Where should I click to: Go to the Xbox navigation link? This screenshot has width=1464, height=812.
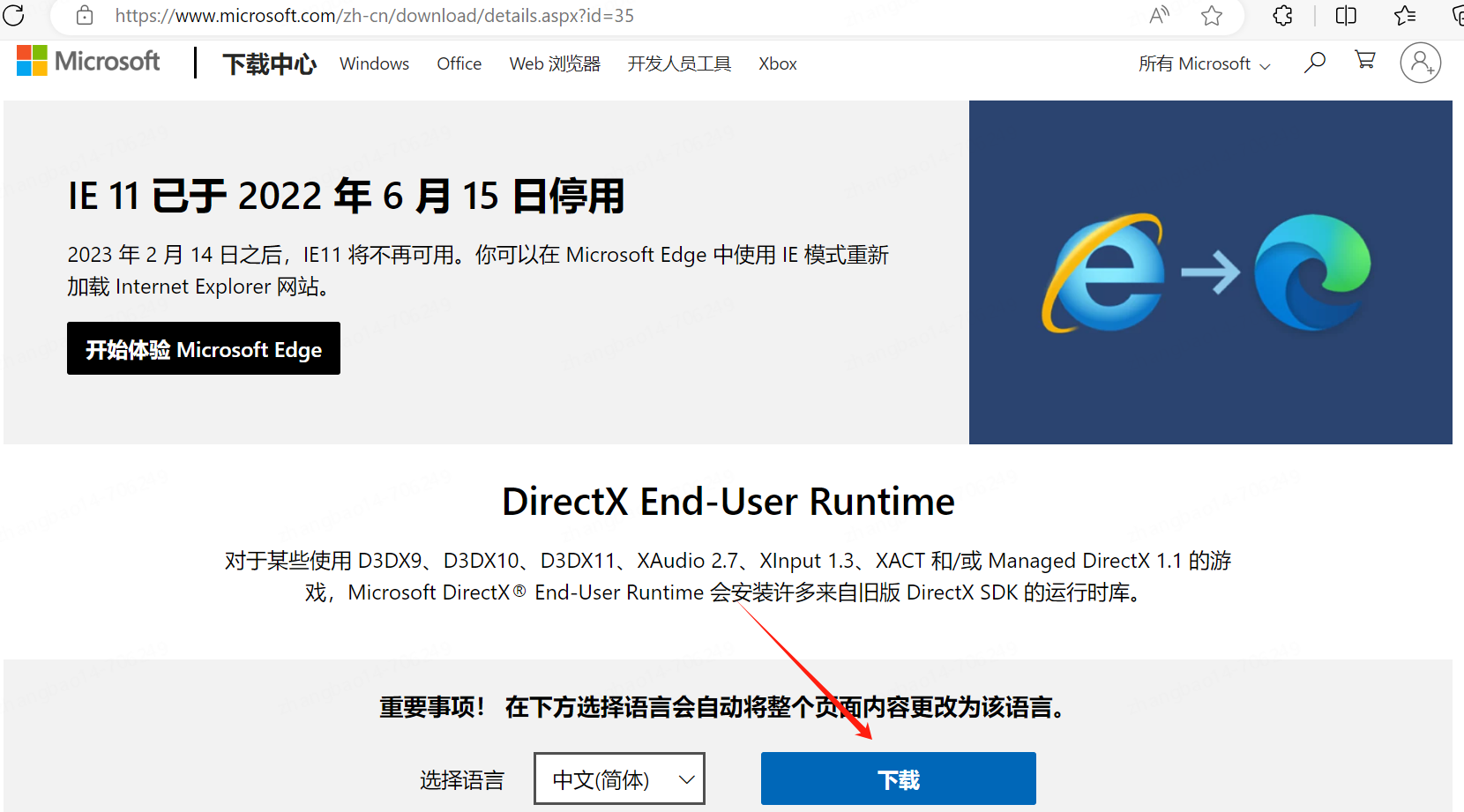tap(777, 63)
